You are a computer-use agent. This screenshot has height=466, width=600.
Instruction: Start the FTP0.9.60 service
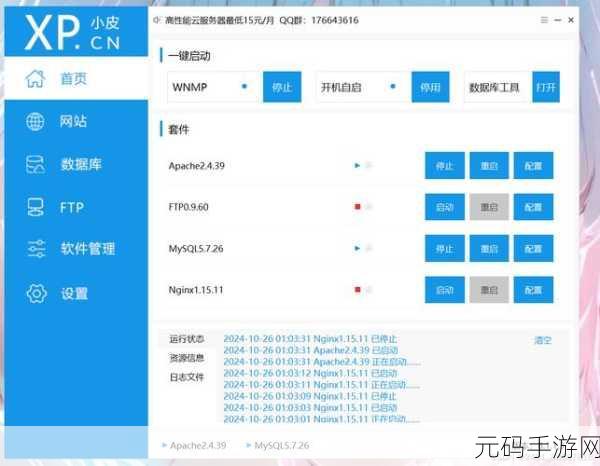coord(445,207)
